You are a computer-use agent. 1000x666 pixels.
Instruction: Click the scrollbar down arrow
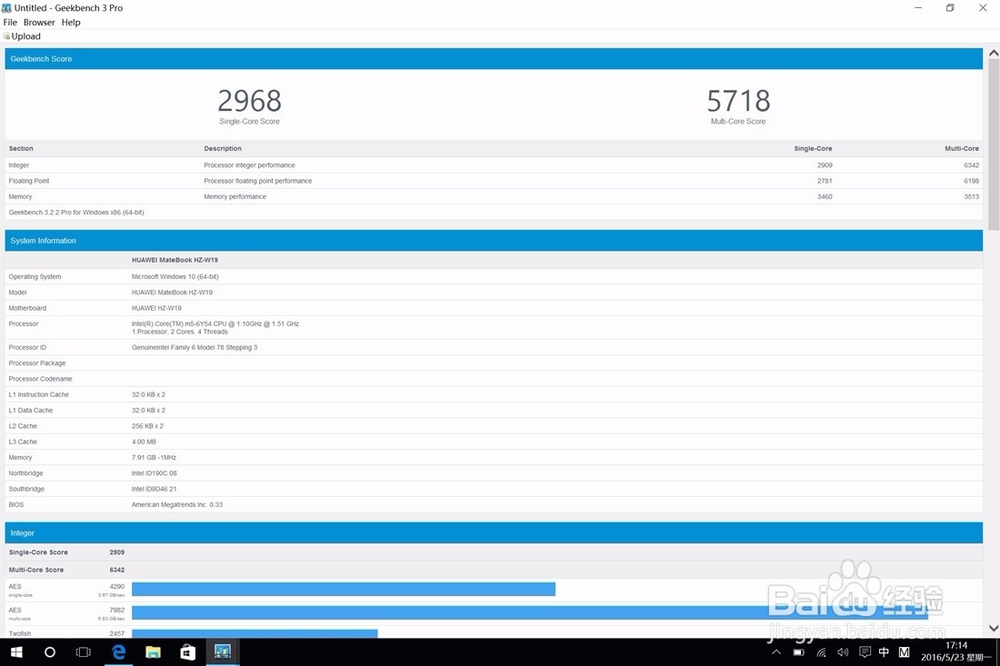point(994,628)
